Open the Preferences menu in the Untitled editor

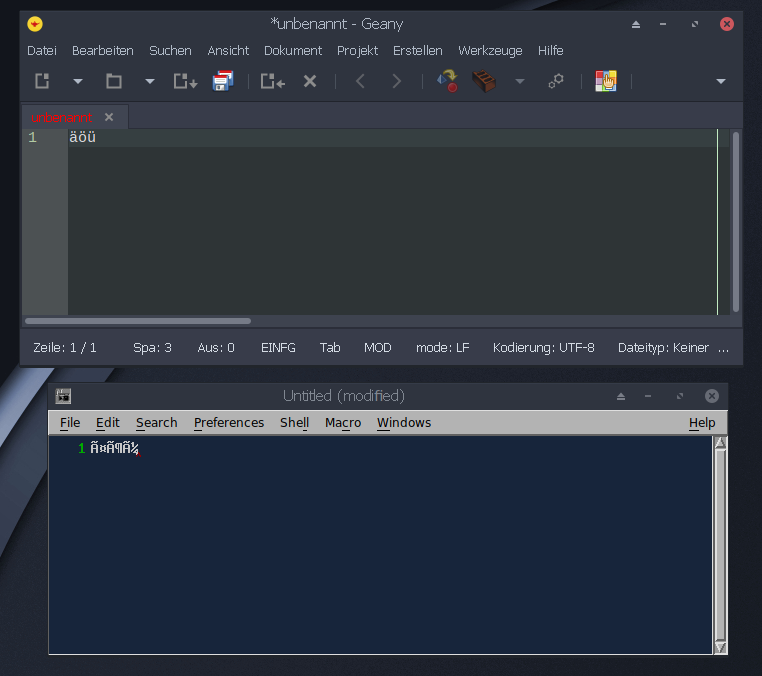(229, 423)
